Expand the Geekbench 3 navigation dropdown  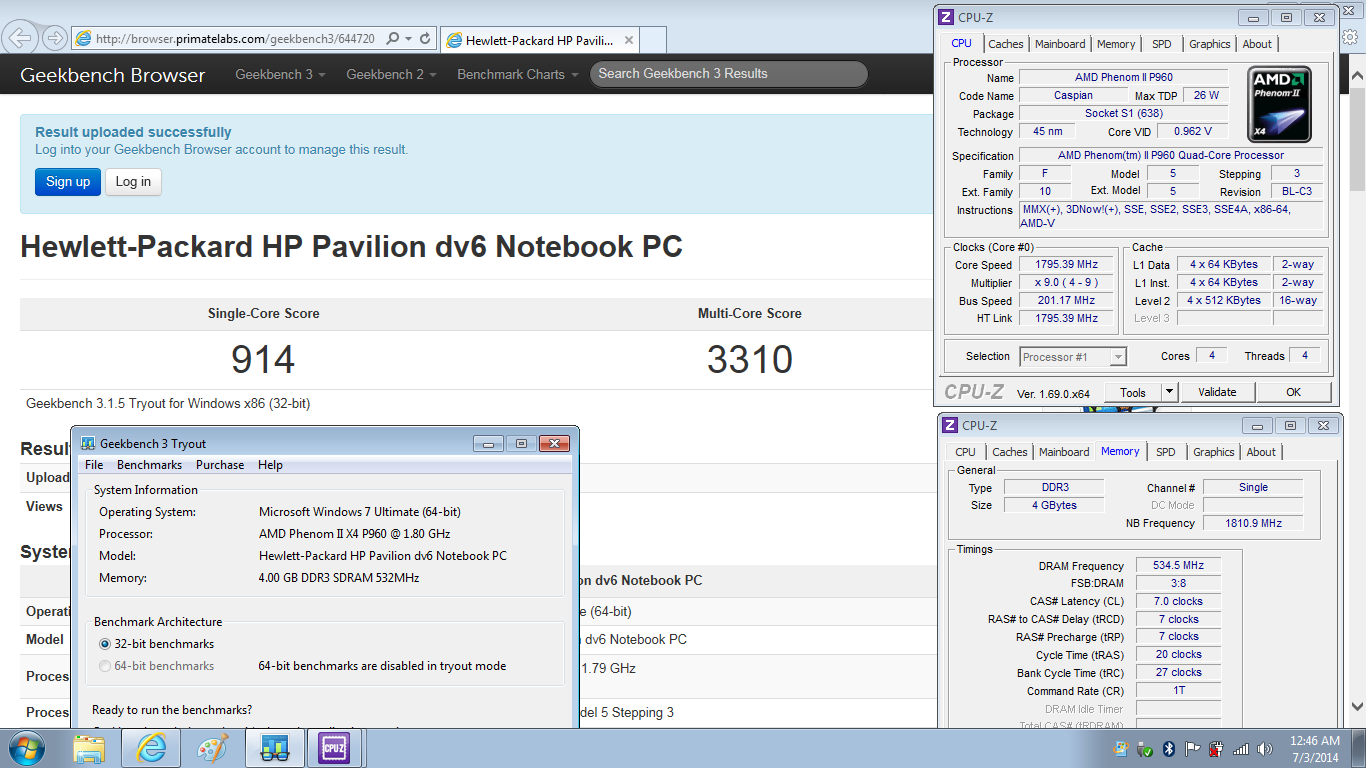point(280,74)
